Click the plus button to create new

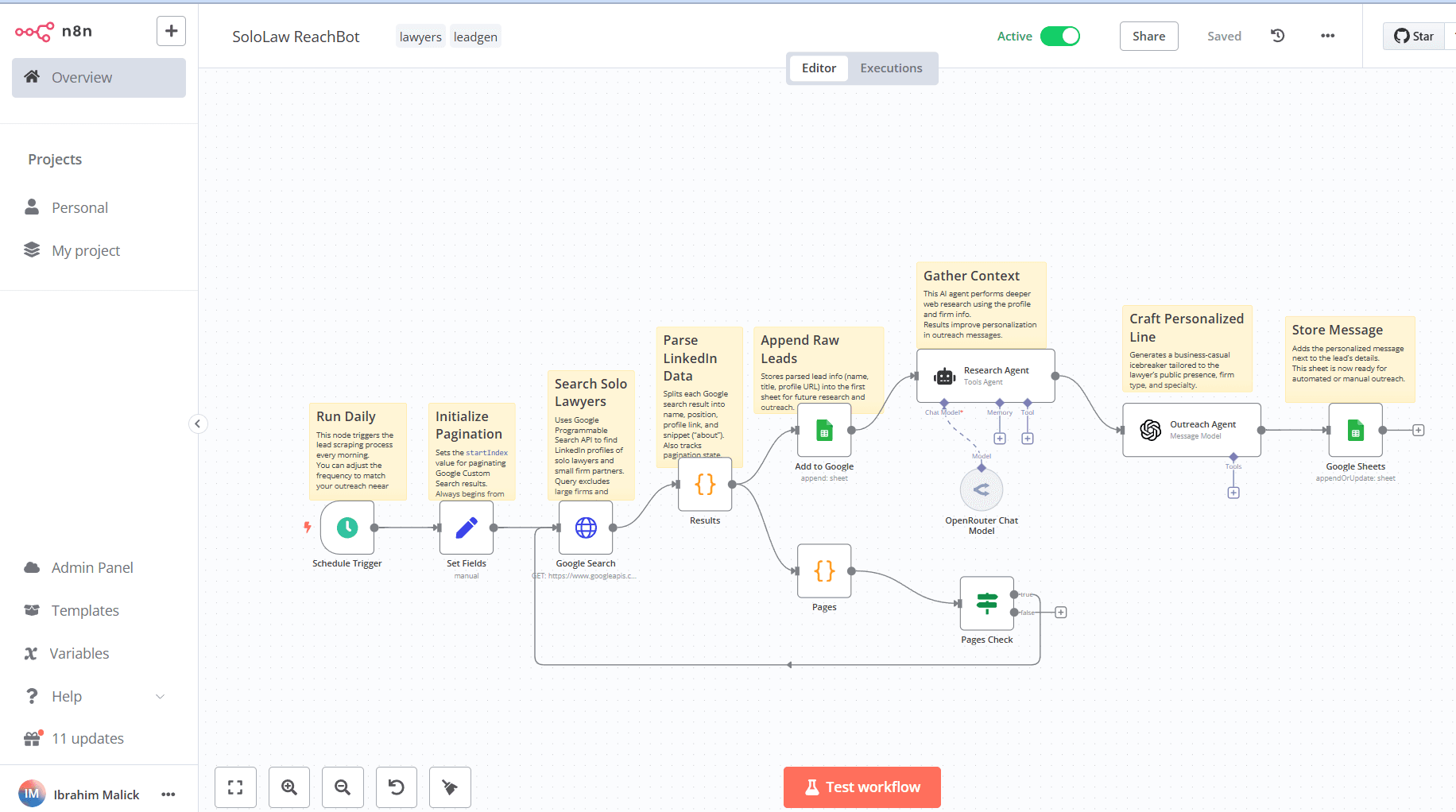point(171,31)
